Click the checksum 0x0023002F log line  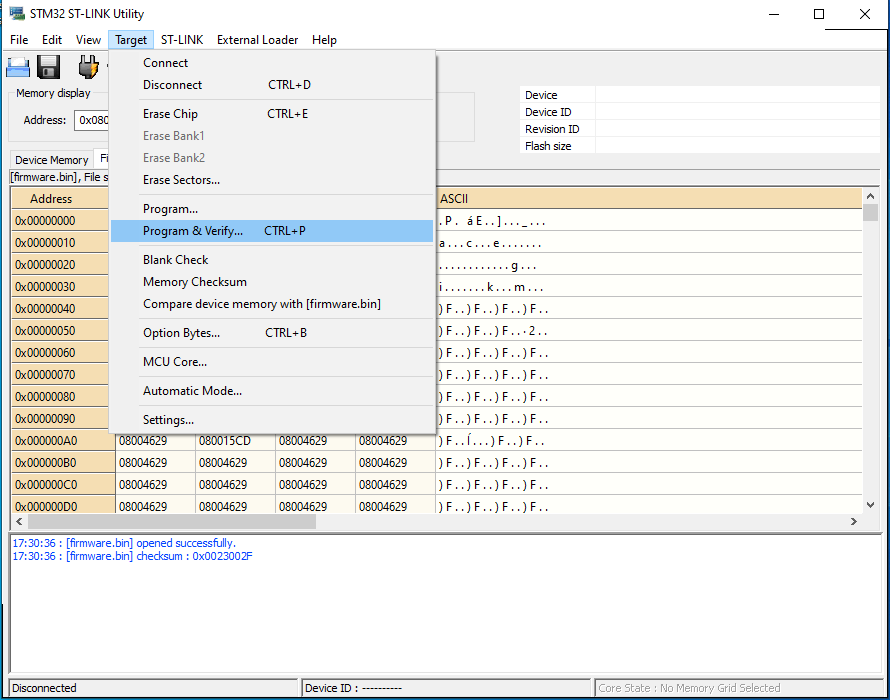132,556
